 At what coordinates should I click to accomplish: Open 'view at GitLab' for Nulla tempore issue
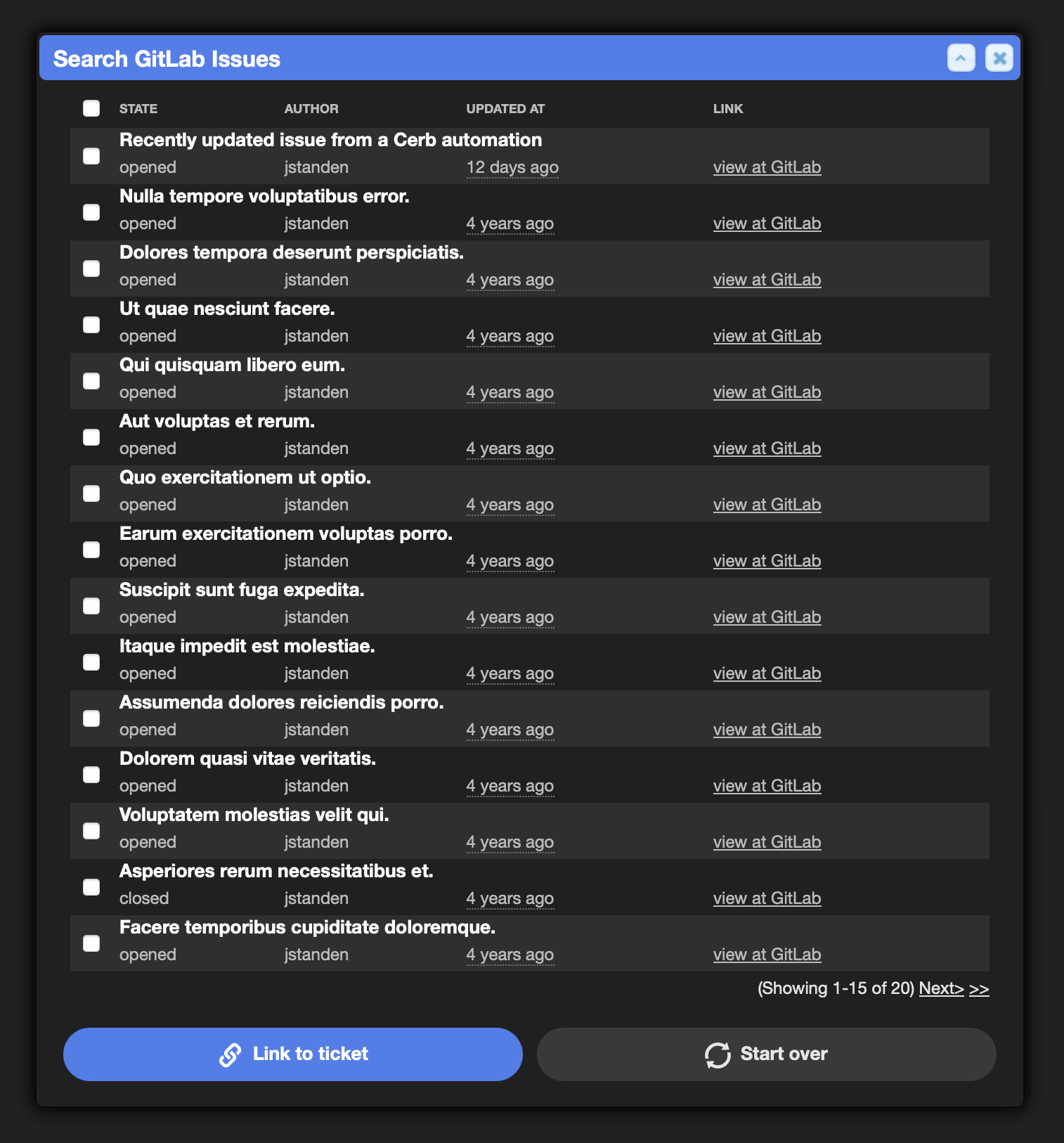tap(767, 224)
